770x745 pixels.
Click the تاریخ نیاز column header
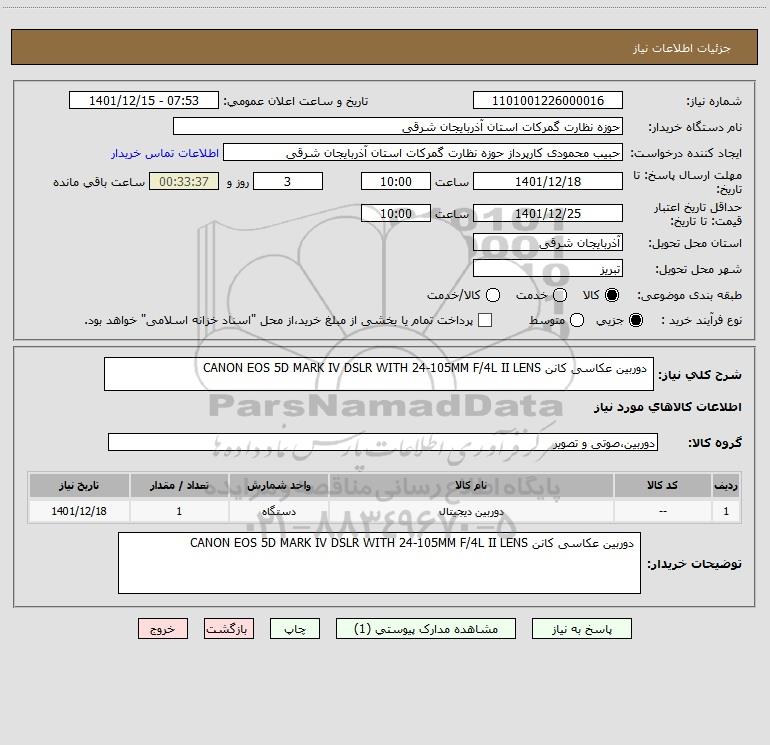[x=79, y=485]
